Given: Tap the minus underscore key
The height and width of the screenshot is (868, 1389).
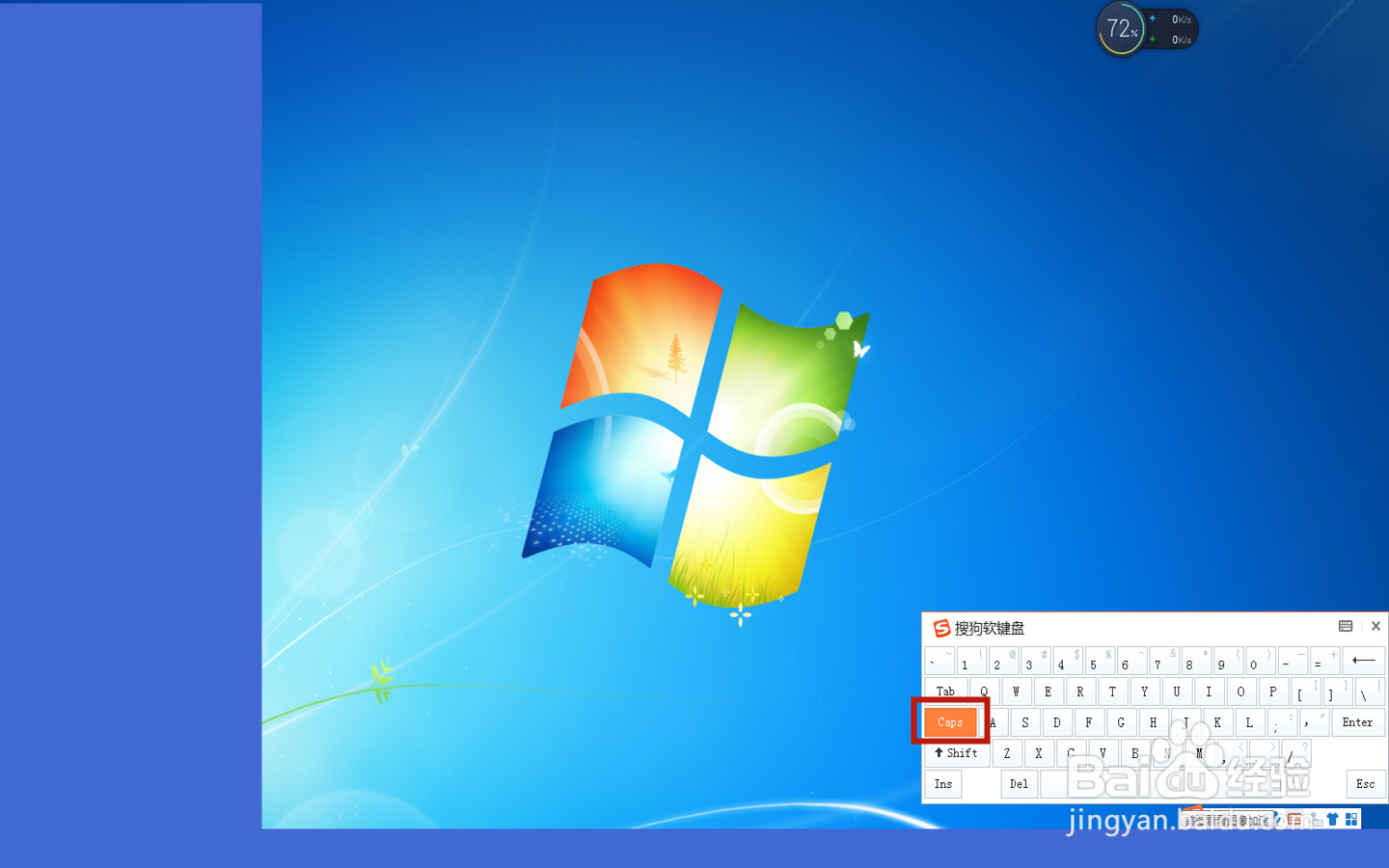Looking at the screenshot, I should tap(1293, 661).
